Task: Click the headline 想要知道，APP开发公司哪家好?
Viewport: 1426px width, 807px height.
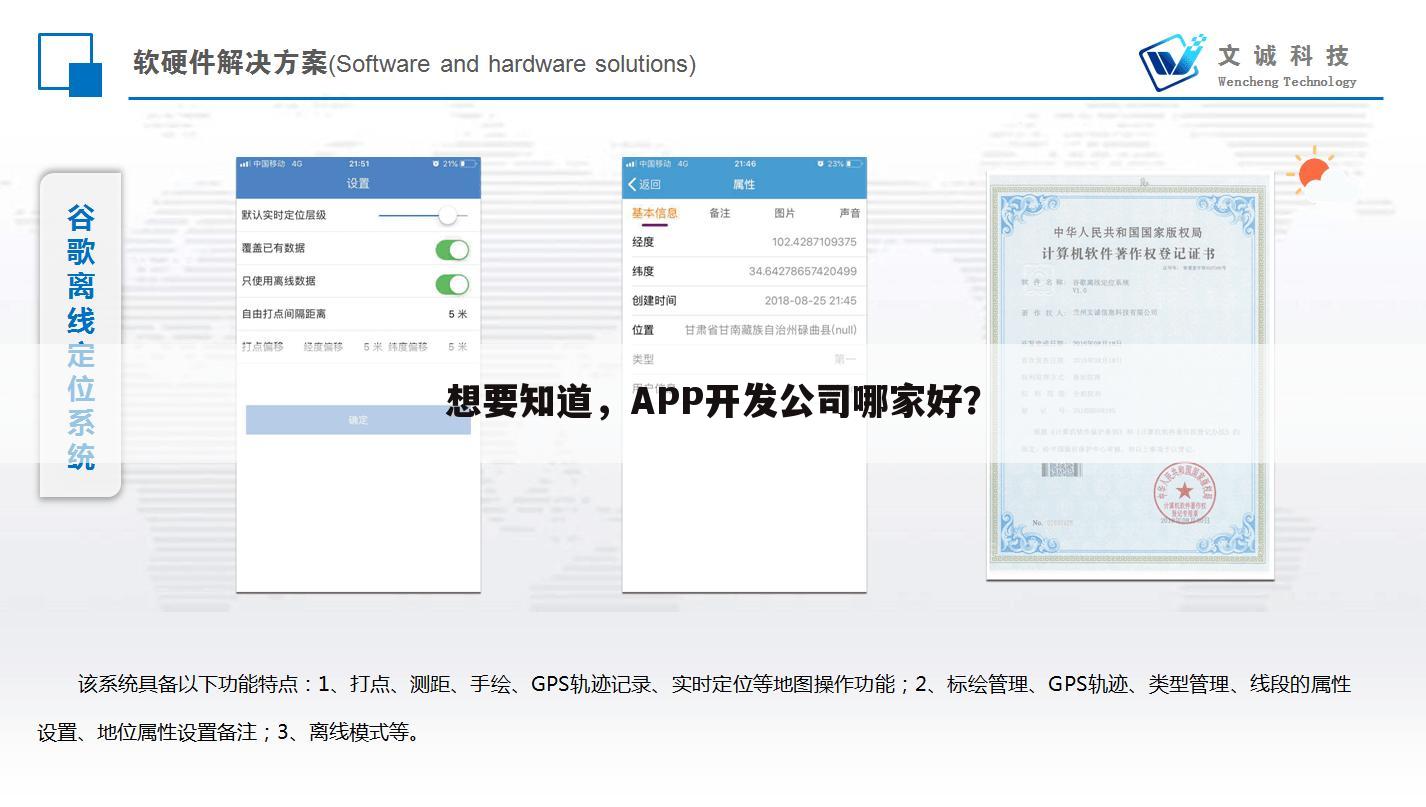Action: 713,402
